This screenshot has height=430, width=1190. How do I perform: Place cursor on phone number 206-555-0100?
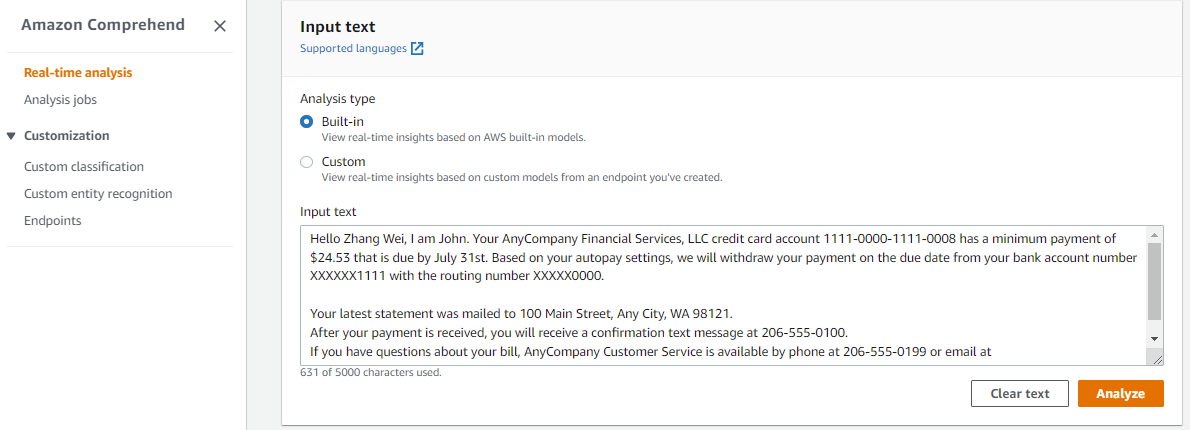pos(806,333)
